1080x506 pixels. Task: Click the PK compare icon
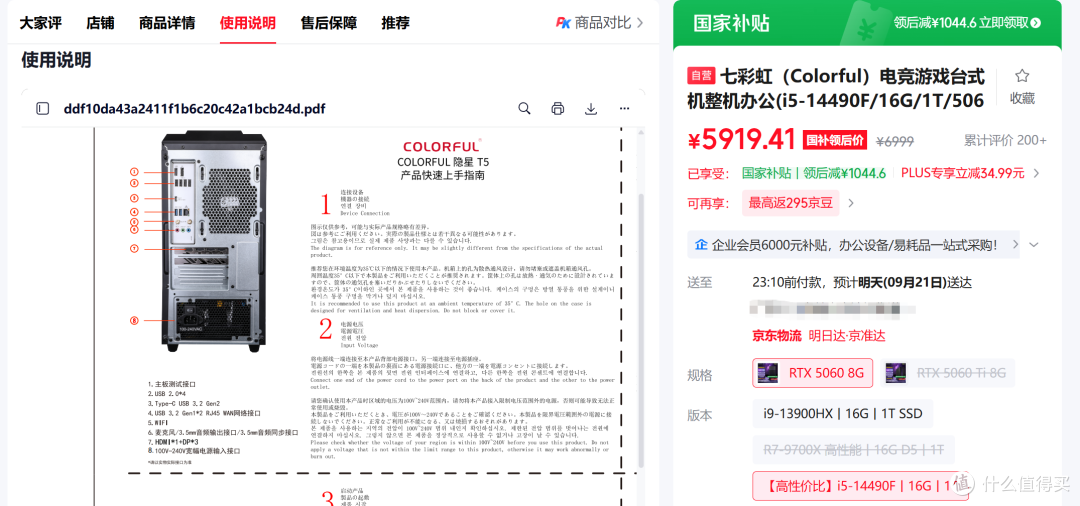tap(563, 23)
